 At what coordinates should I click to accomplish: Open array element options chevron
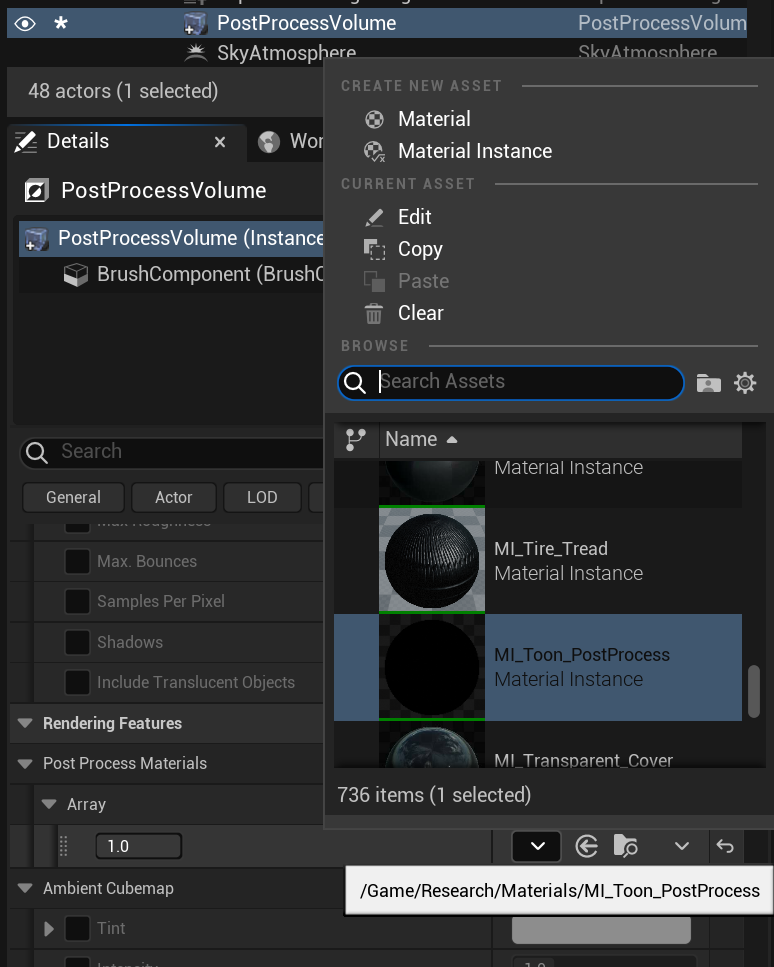(x=681, y=846)
